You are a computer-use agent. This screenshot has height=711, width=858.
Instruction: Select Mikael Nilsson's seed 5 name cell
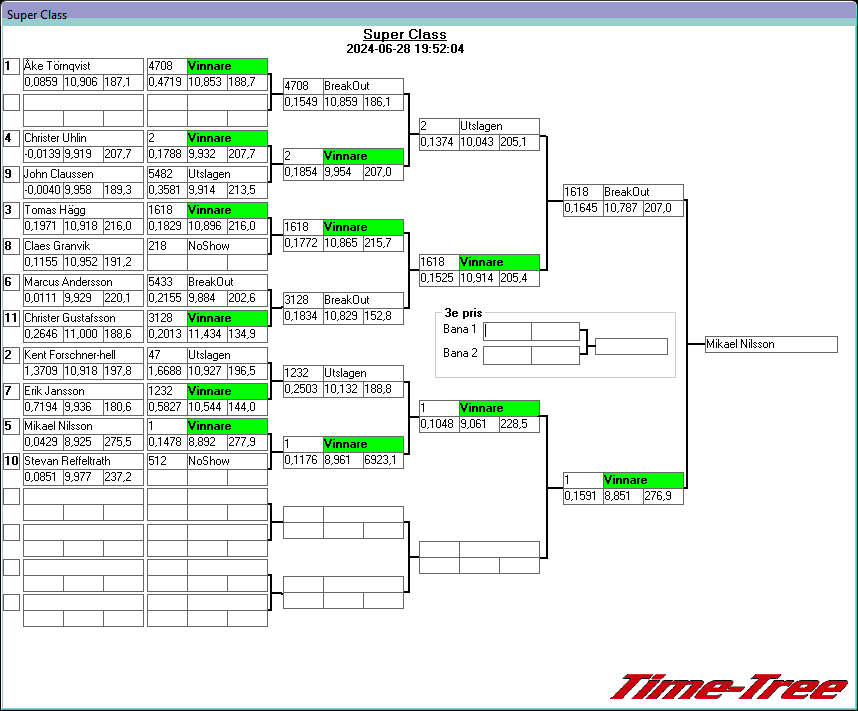click(83, 426)
